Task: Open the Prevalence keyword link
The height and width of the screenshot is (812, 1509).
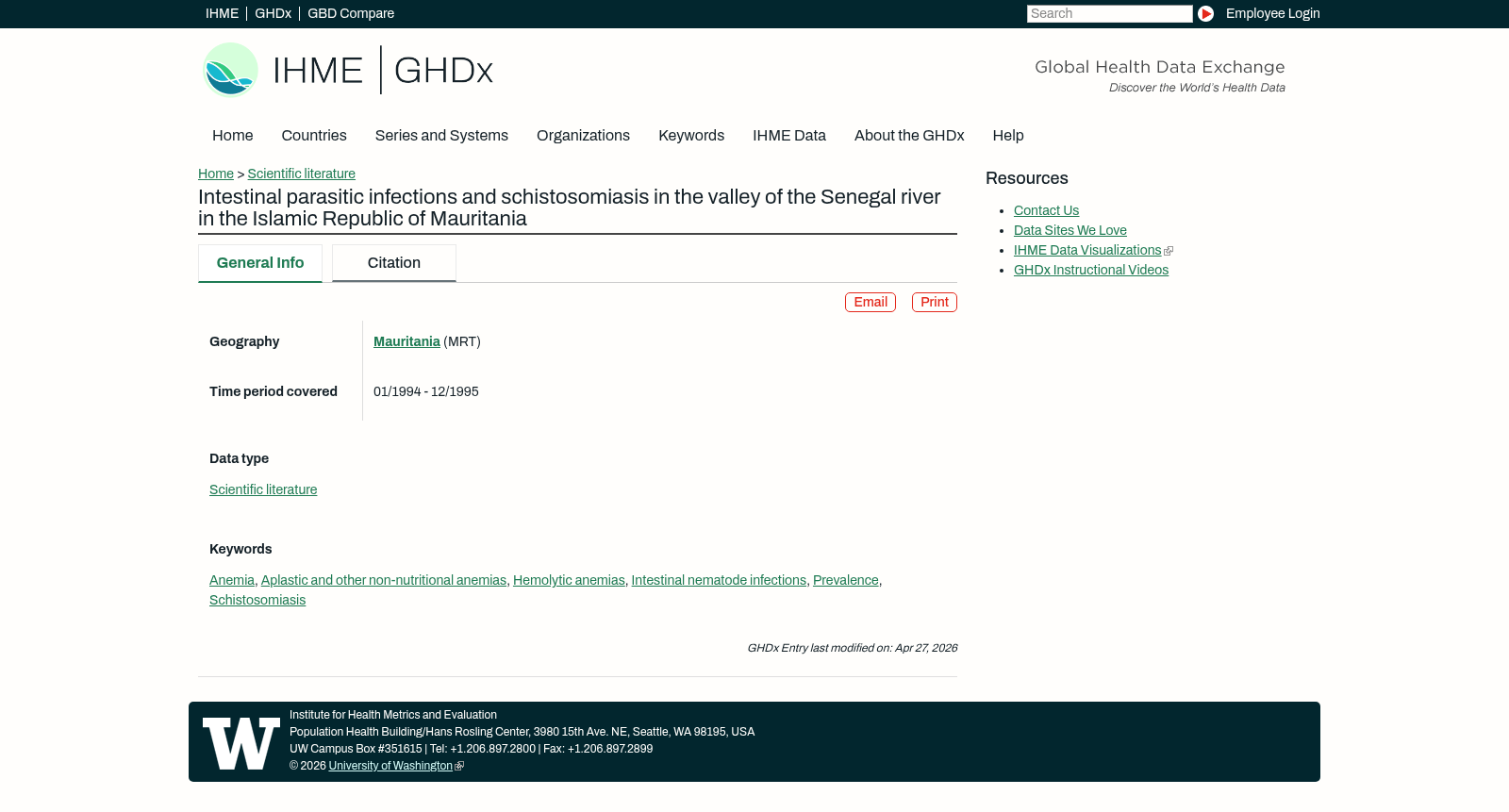Action: (846, 580)
